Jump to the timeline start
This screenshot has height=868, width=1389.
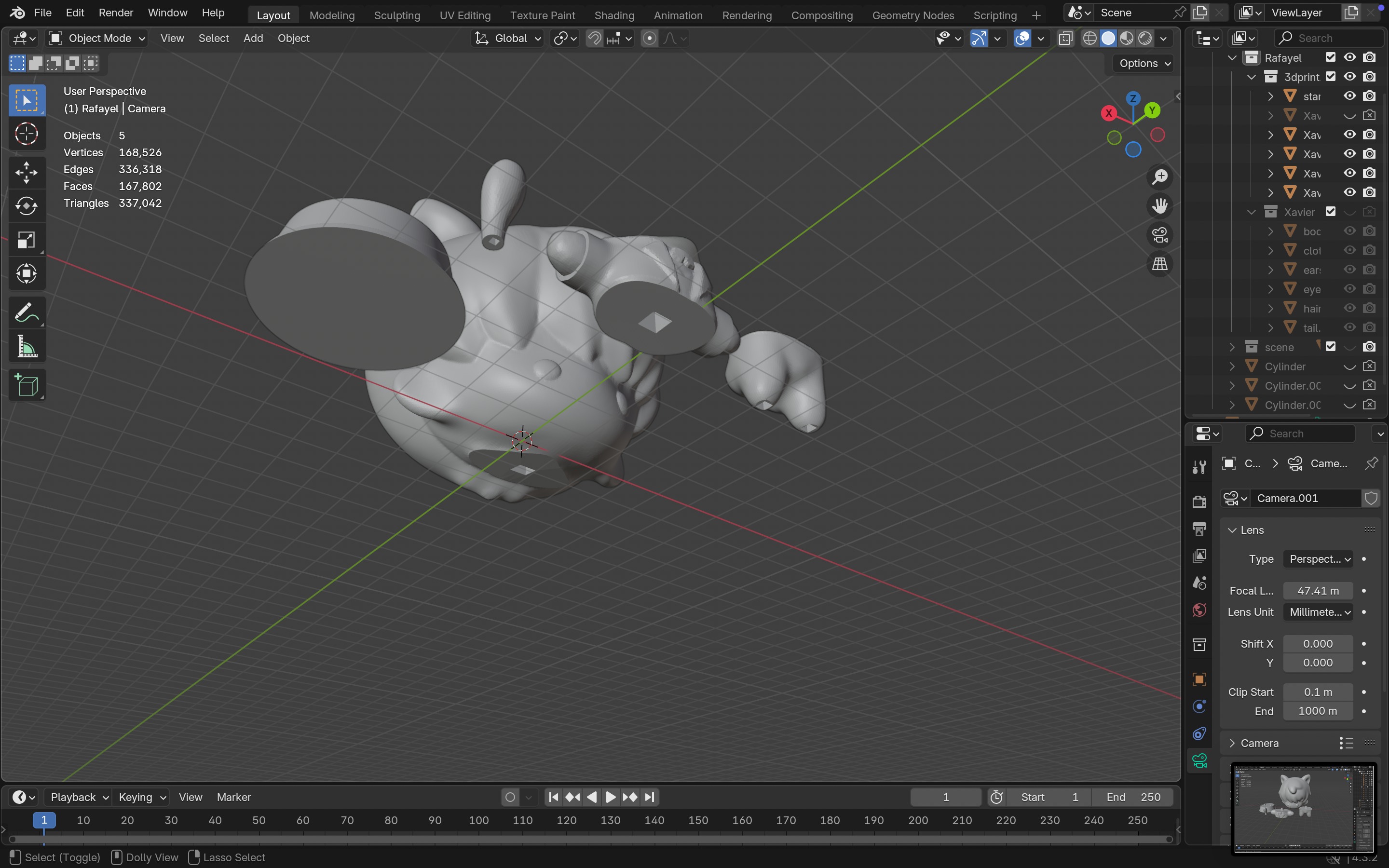pos(553,798)
